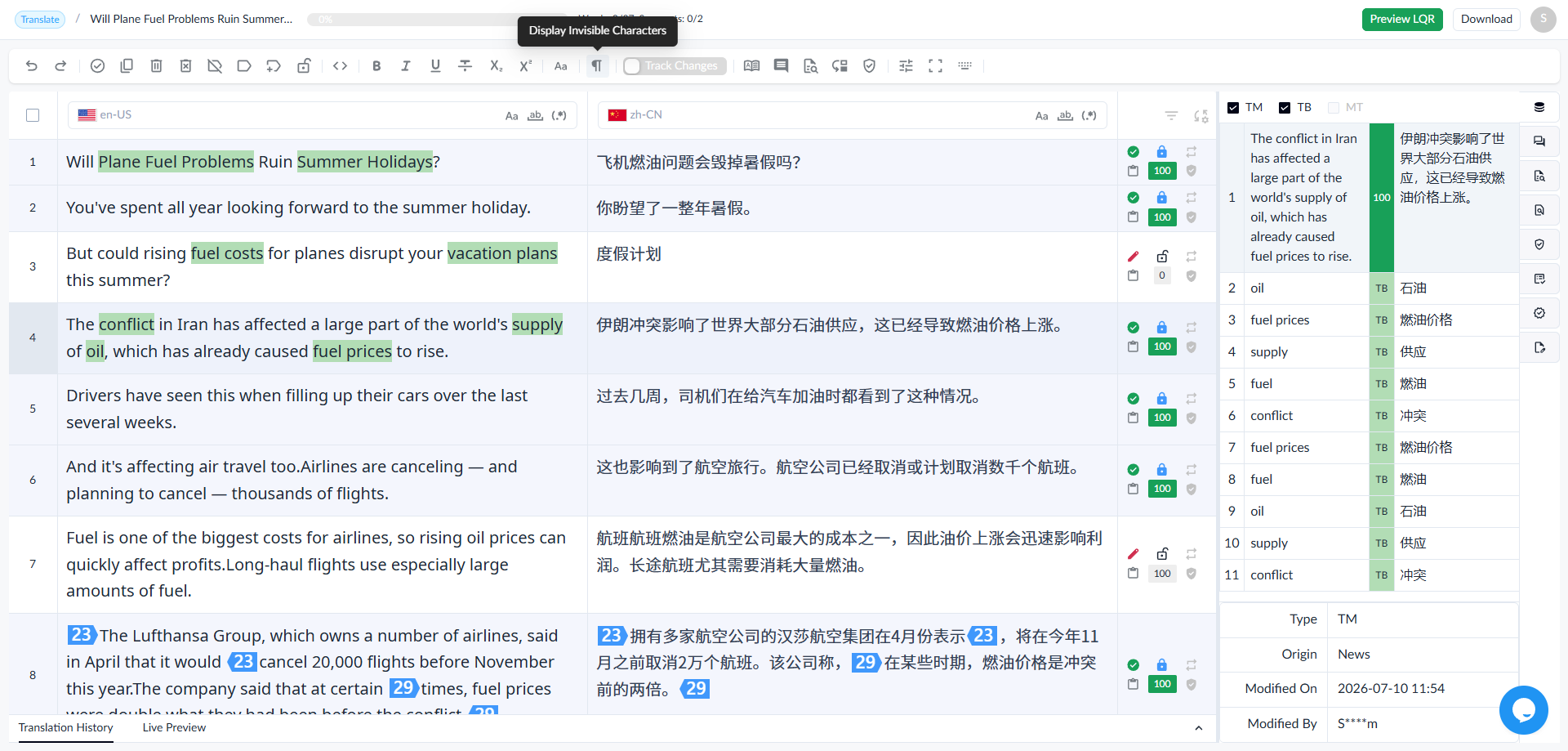1568x751 pixels.
Task: Click the Redo arrow icon
Action: pos(60,66)
